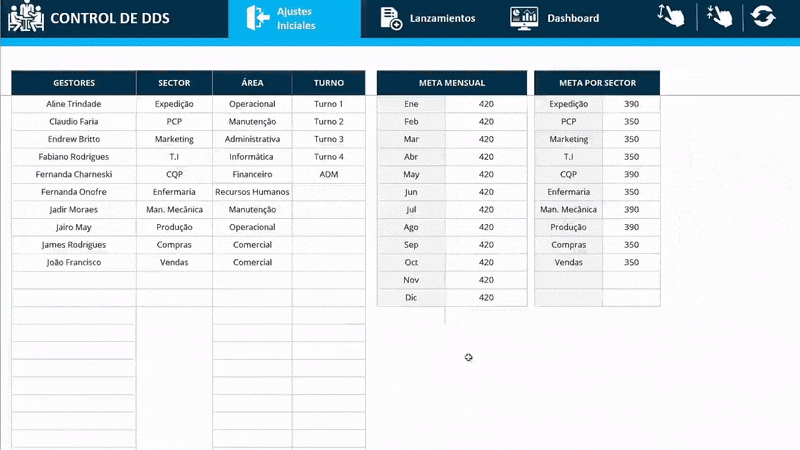Select the Dic month label cell
Image resolution: width=800 pixels, height=450 pixels.
(x=411, y=297)
